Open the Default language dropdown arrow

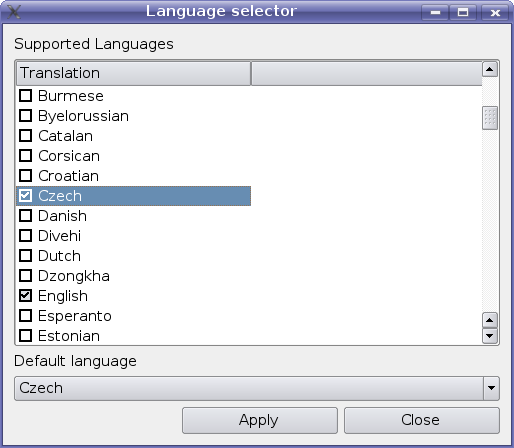[x=491, y=388]
